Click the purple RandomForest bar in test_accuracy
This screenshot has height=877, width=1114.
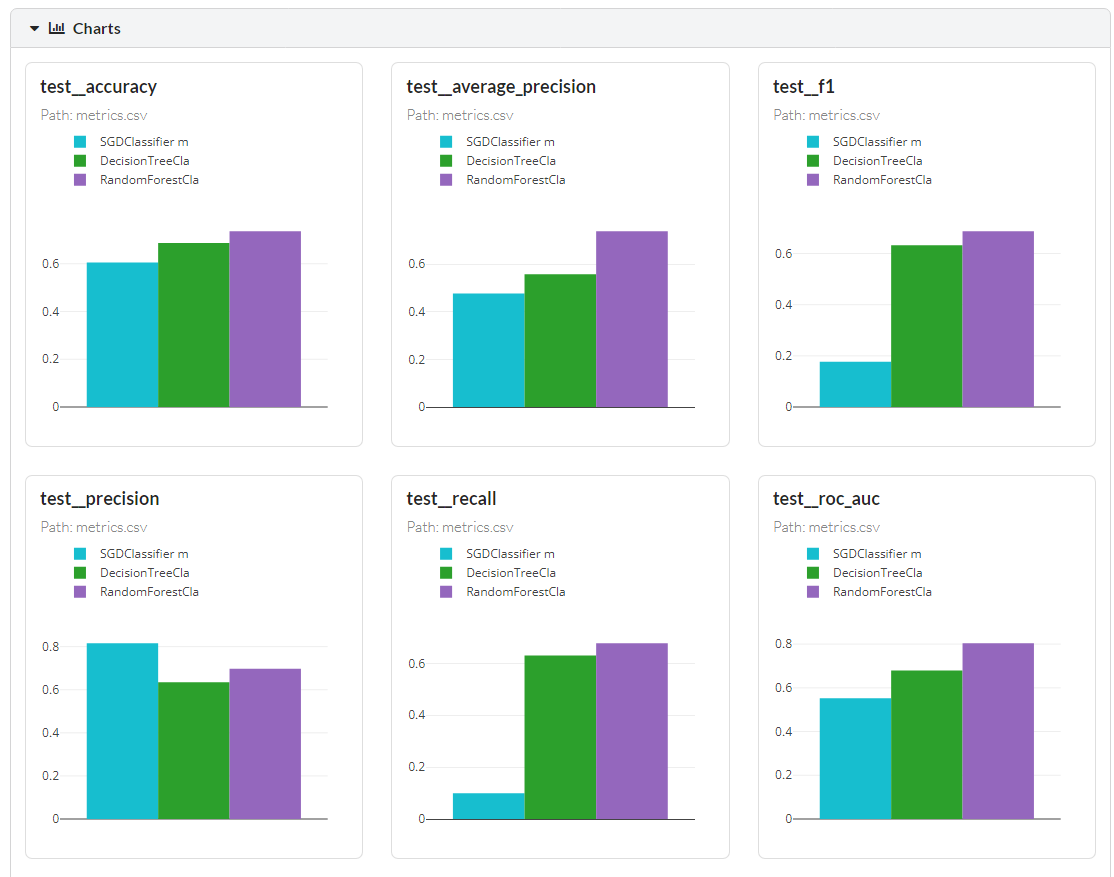pyautogui.click(x=265, y=319)
